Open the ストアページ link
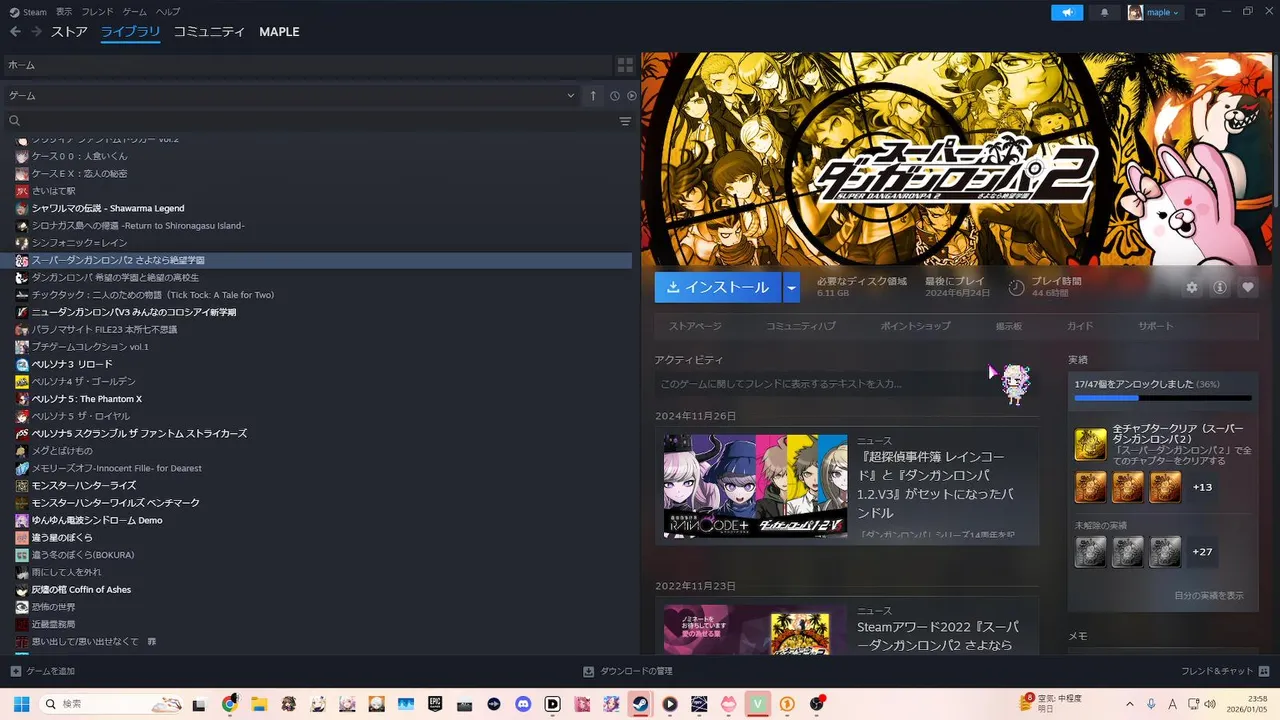Screen dimensions: 1280x720 [695, 326]
